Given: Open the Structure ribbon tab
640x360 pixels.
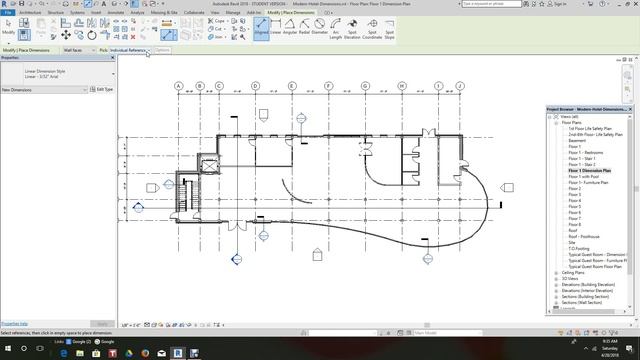Looking at the screenshot, I should 56,13.
